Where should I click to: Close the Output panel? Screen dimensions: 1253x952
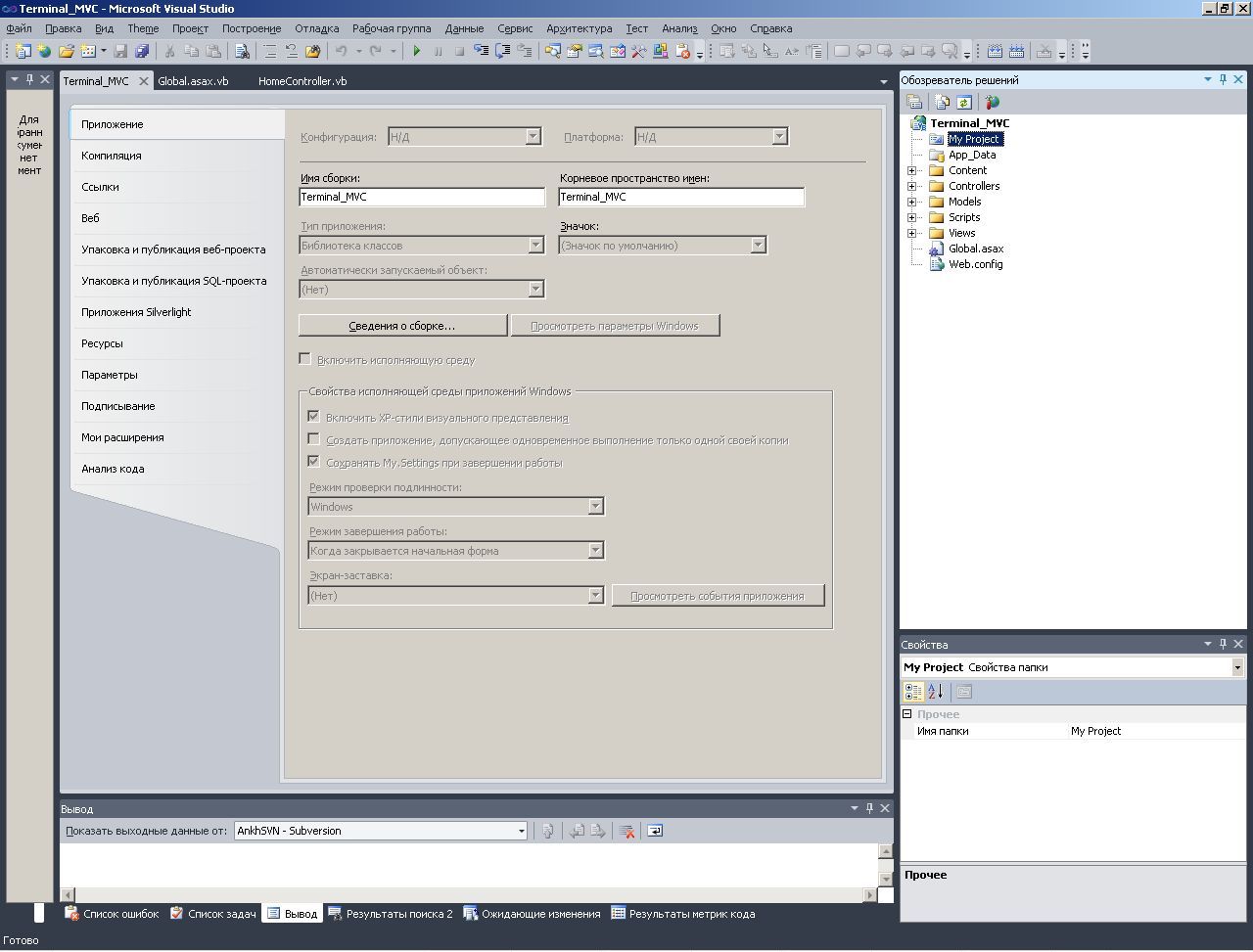pyautogui.click(x=885, y=808)
